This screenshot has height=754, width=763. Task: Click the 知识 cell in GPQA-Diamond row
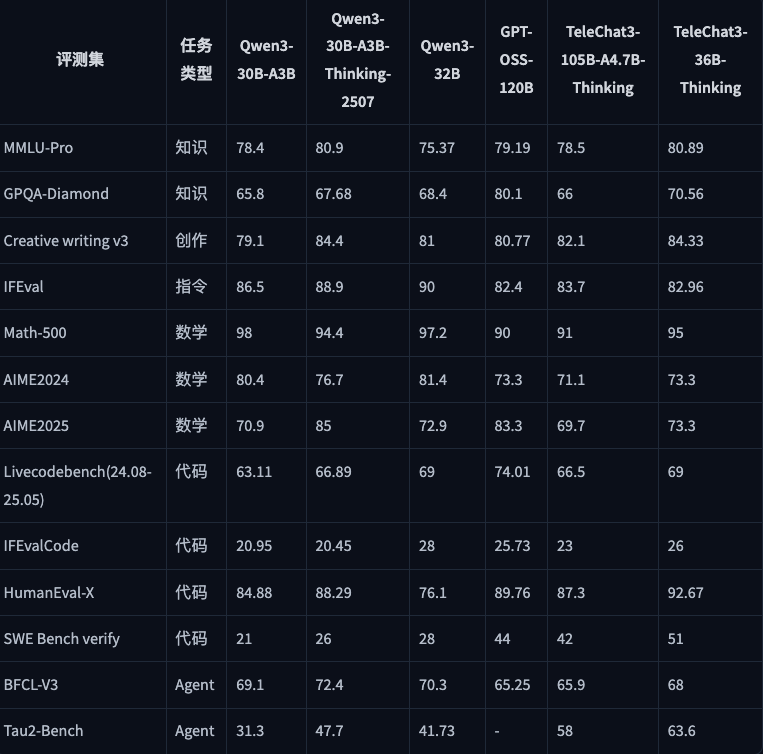tap(191, 194)
